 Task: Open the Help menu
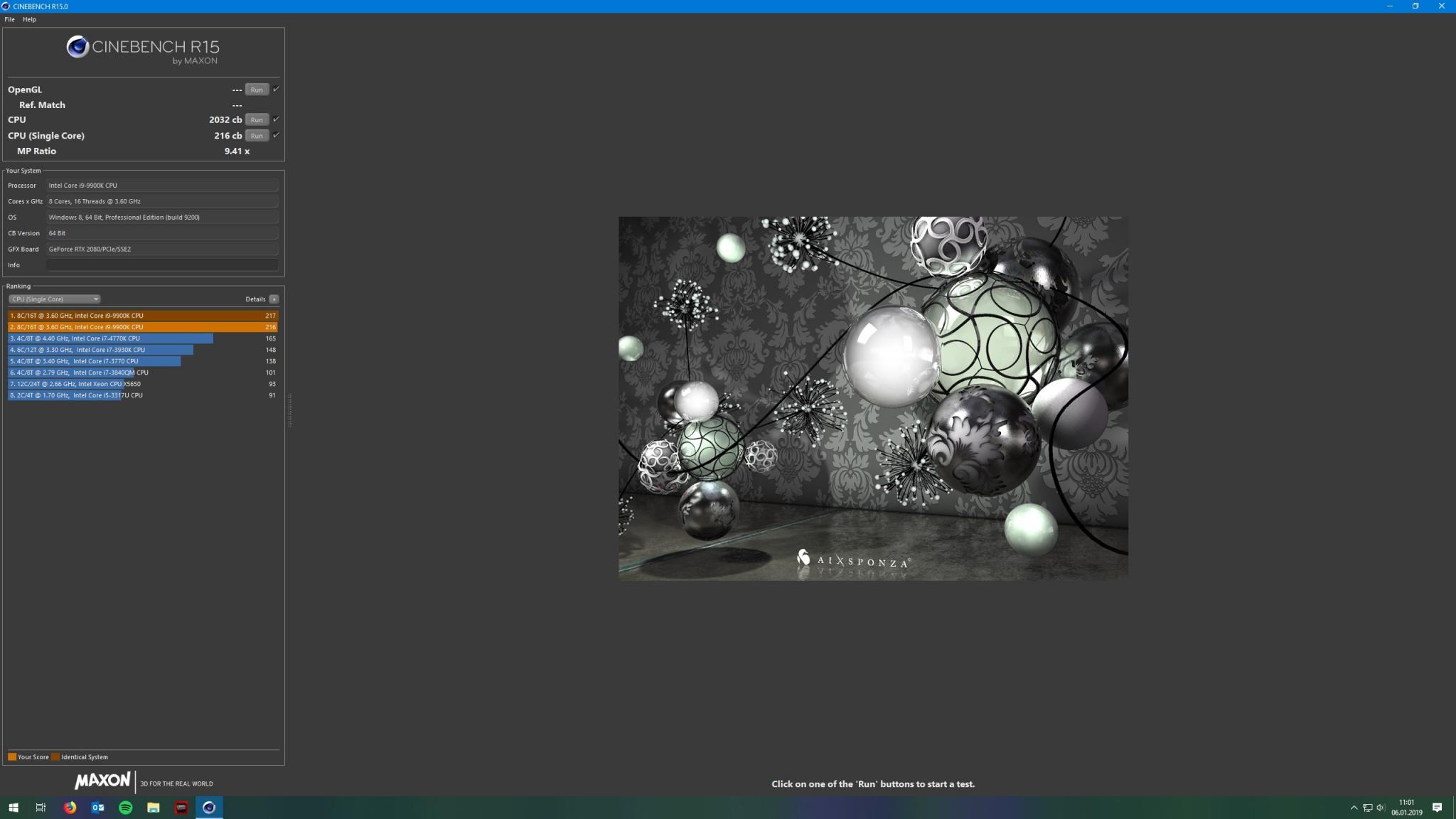point(29,19)
